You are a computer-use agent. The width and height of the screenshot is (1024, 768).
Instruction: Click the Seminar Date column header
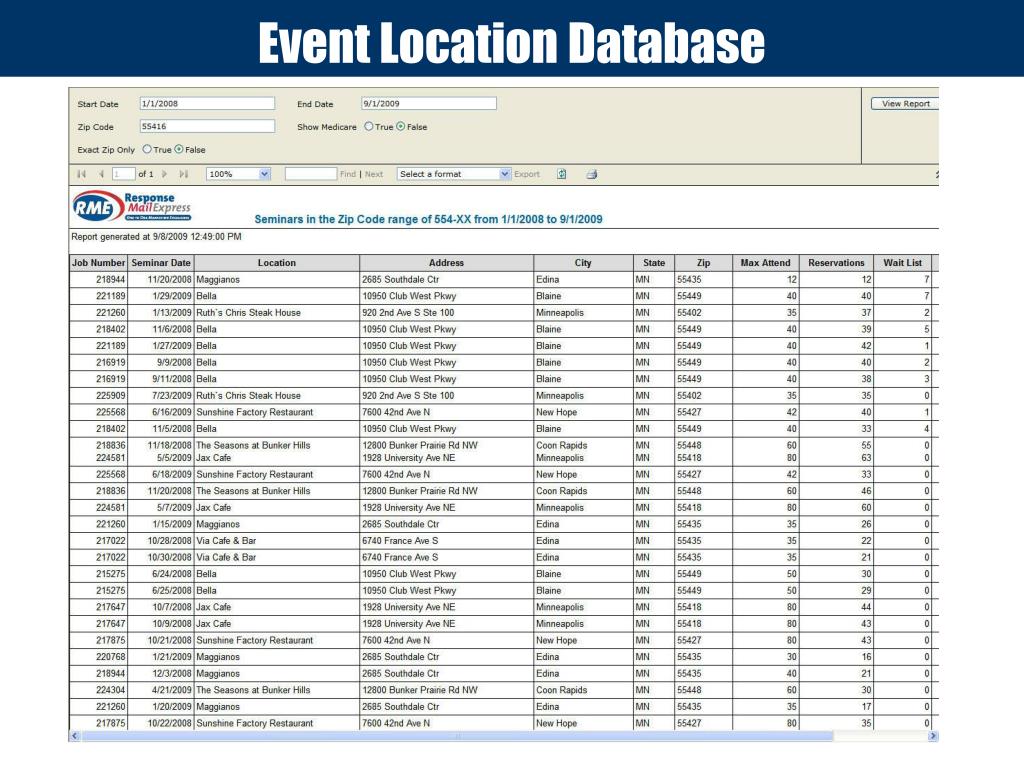tap(161, 263)
